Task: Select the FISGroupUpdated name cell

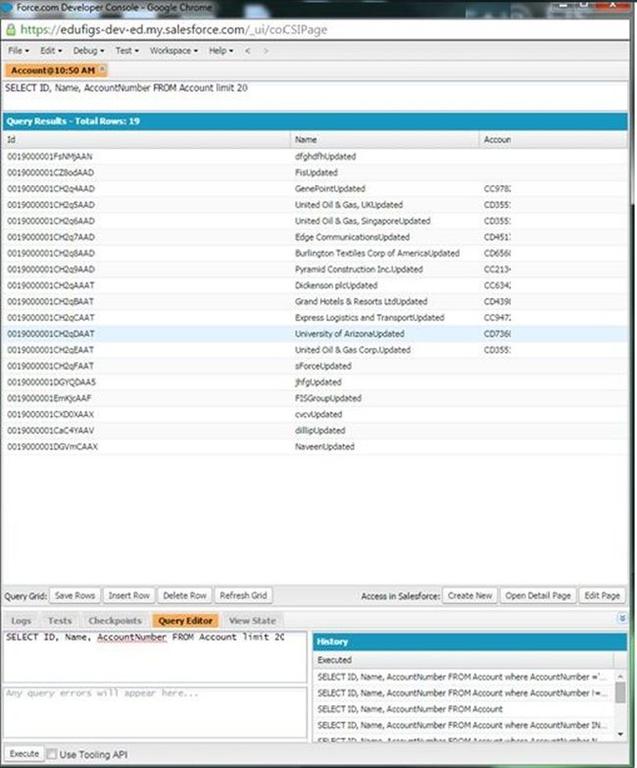Action: click(x=385, y=398)
